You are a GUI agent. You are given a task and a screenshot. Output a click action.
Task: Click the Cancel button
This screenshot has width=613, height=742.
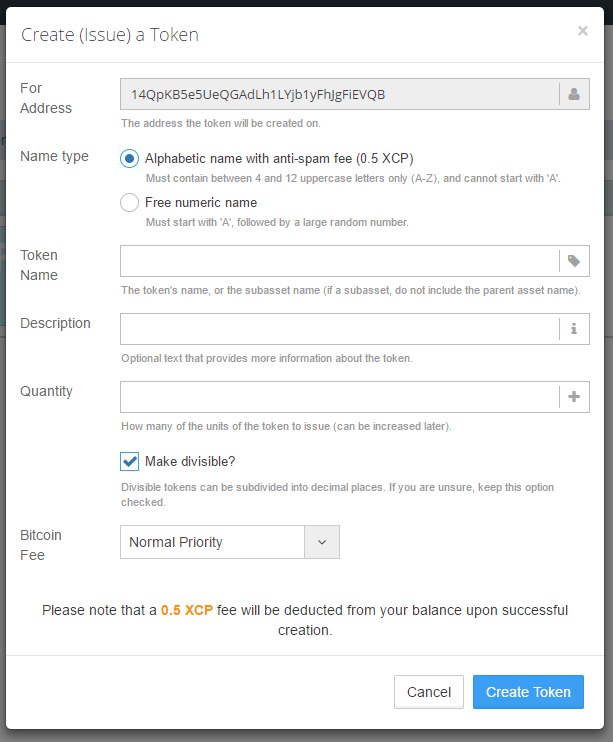[x=429, y=692]
